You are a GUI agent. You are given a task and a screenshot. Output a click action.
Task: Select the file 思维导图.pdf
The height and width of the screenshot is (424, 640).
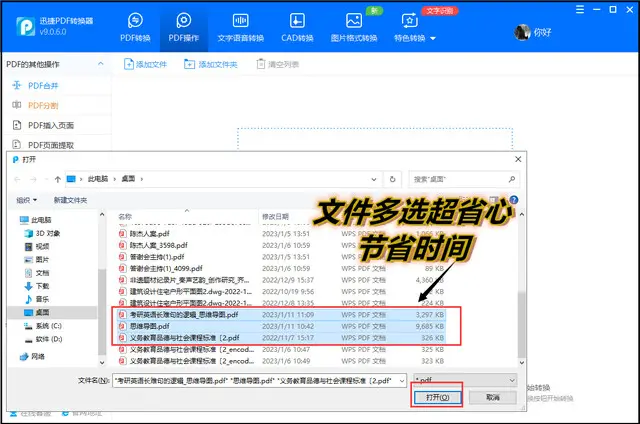(x=281, y=326)
